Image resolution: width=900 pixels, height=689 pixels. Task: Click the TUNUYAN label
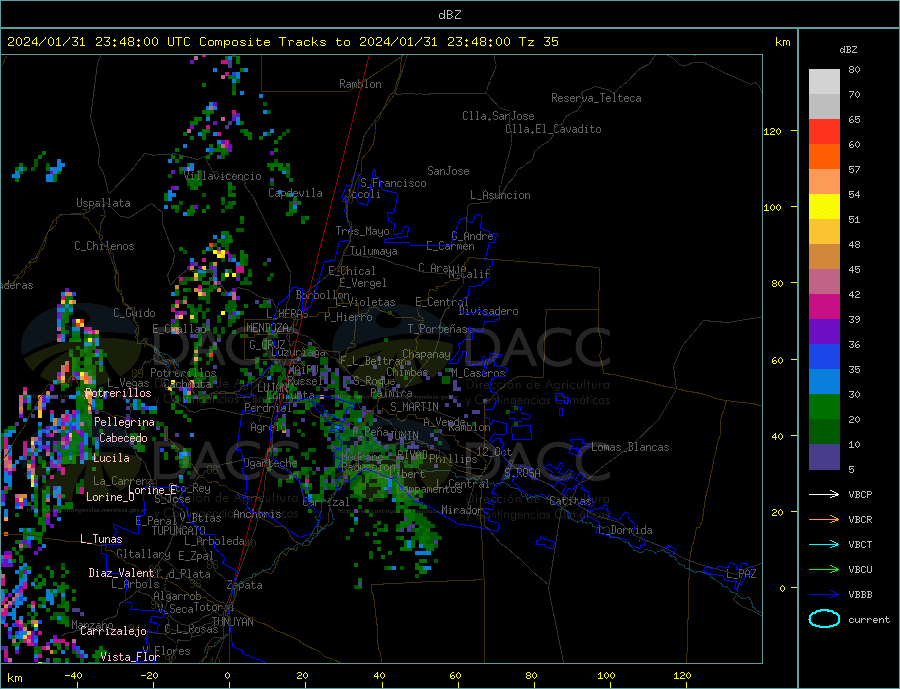(232, 622)
